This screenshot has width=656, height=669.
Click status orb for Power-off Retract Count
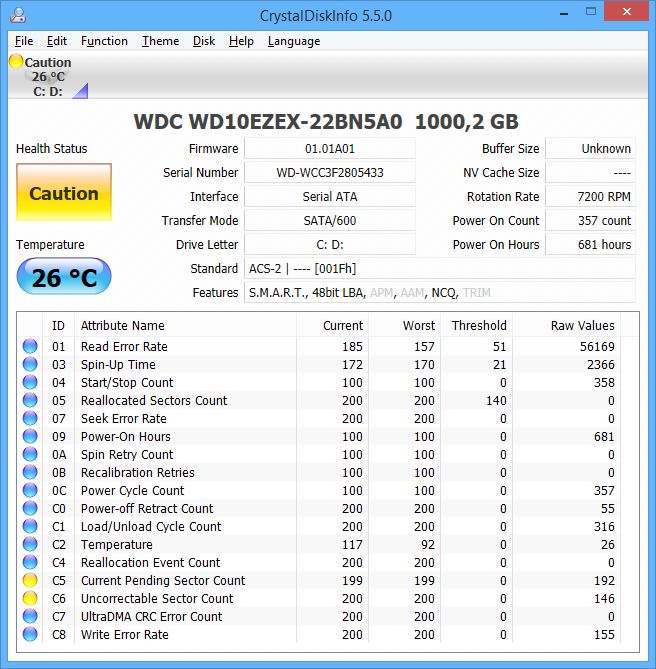pos(30,508)
